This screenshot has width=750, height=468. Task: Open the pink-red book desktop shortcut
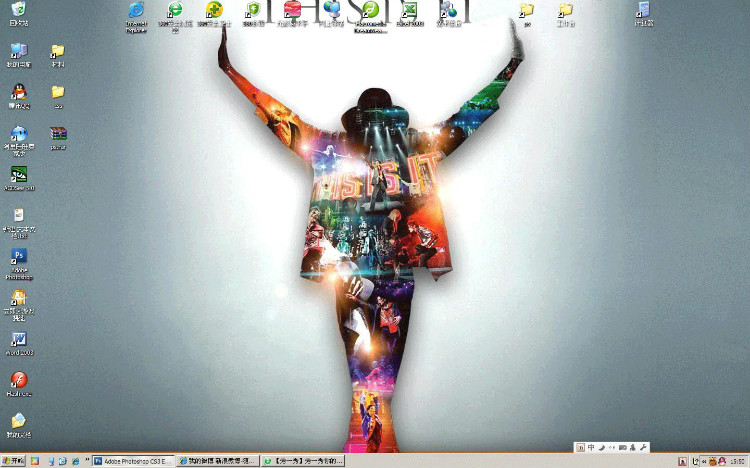(292, 14)
